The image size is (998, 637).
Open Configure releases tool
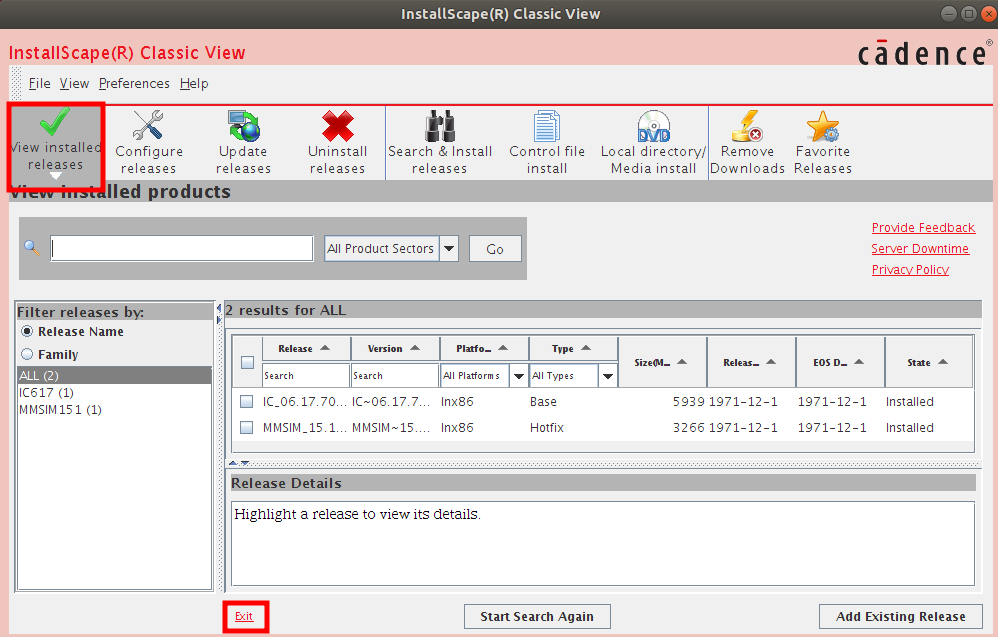[149, 143]
